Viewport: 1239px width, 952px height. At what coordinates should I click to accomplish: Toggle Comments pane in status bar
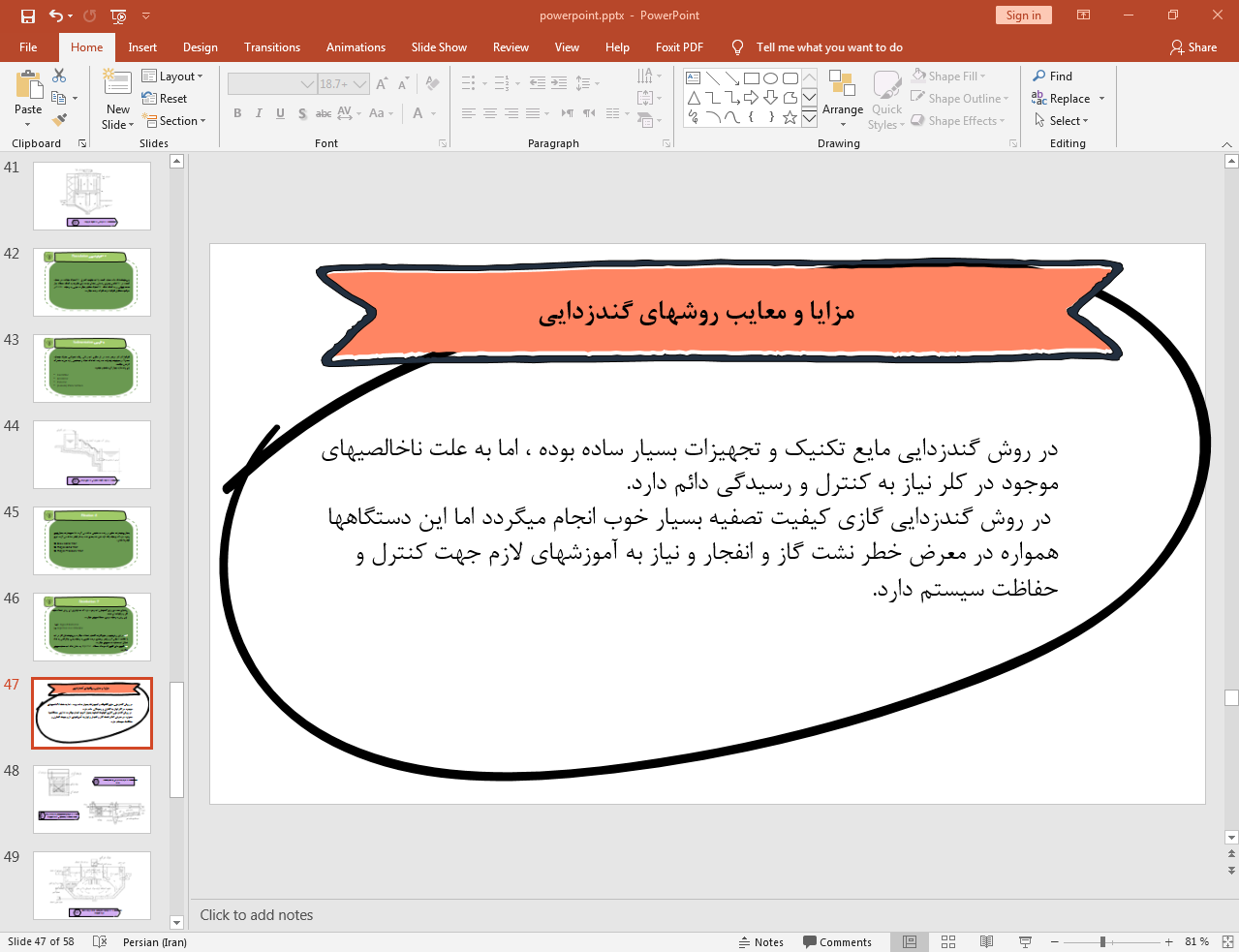point(837,941)
